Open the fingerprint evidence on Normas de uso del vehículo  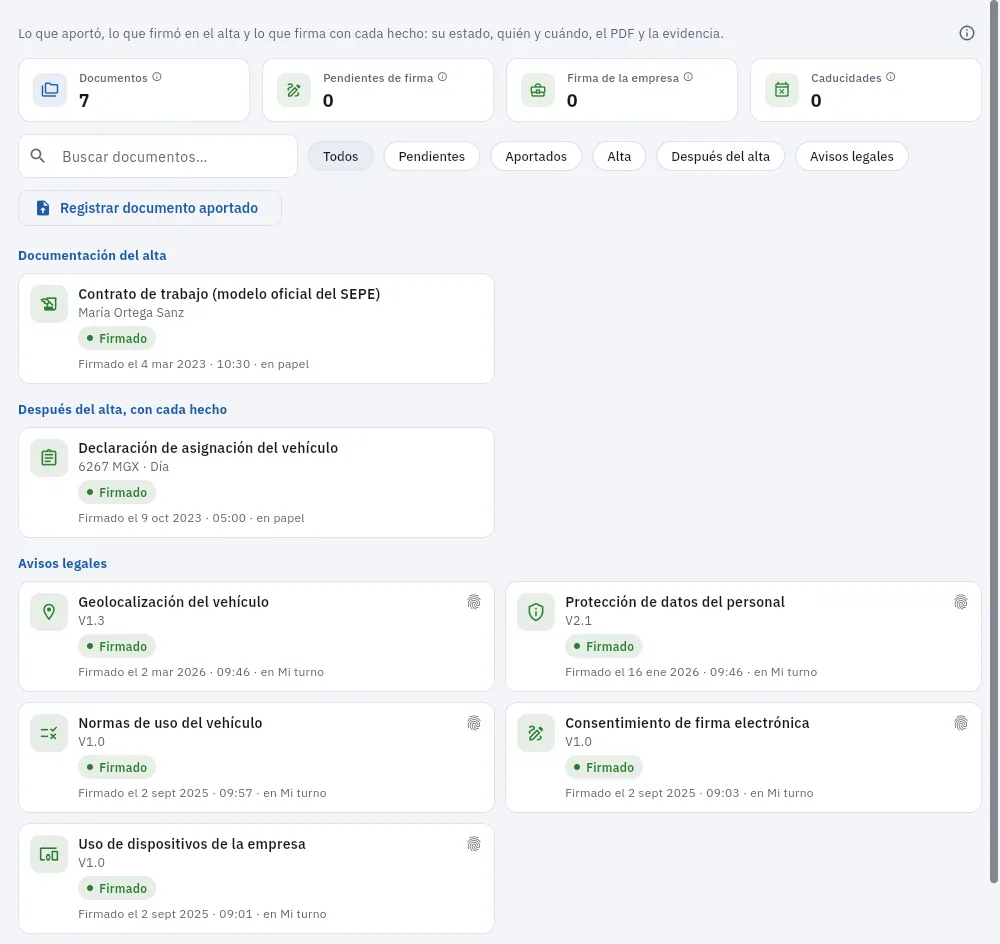point(474,723)
